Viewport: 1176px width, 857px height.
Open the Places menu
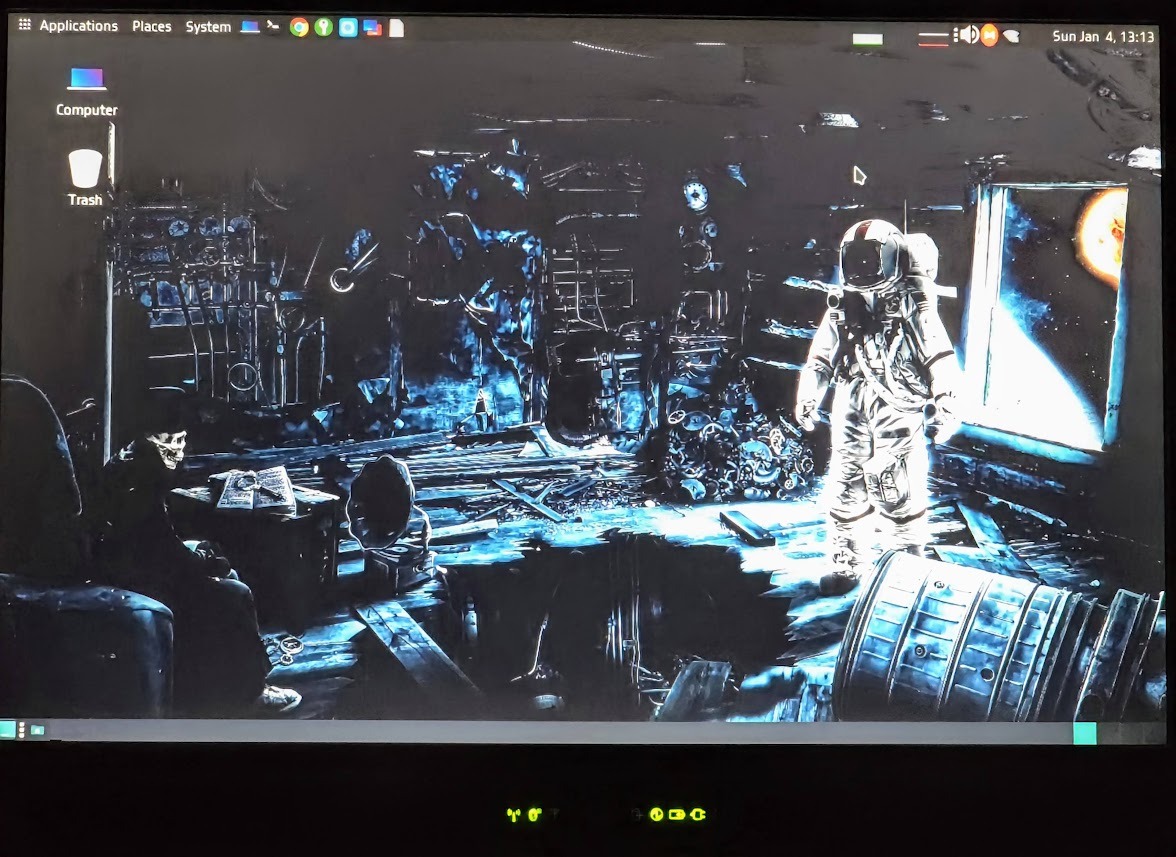click(x=152, y=26)
